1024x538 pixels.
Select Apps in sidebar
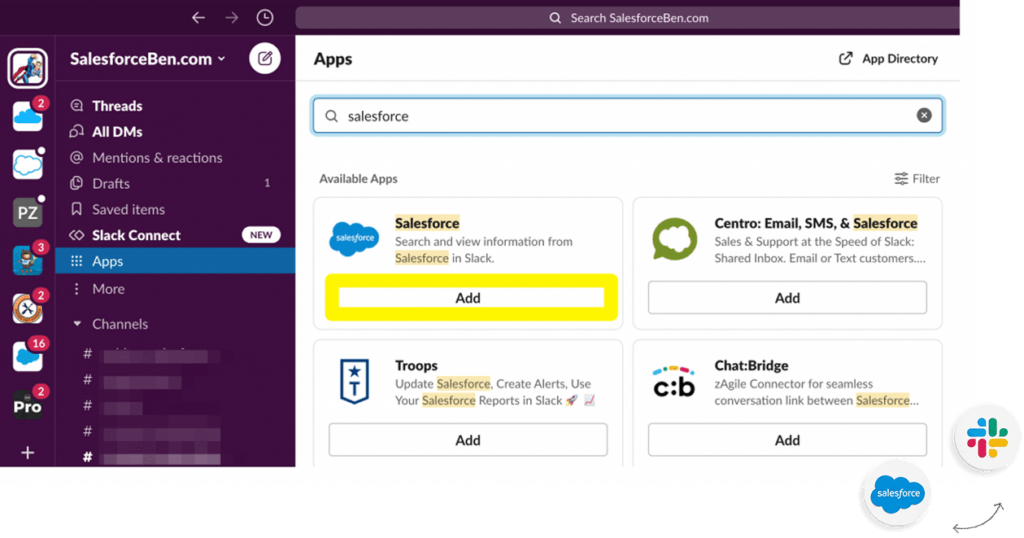[175, 261]
